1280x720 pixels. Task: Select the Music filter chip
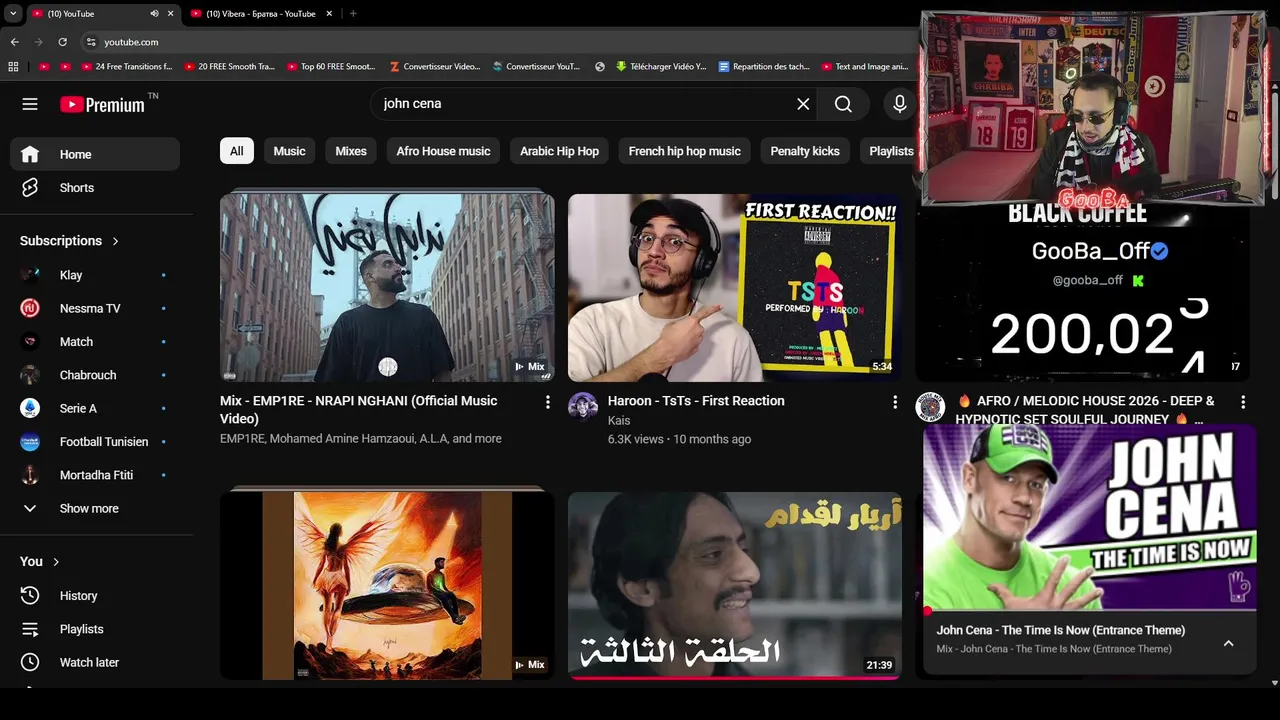point(289,151)
